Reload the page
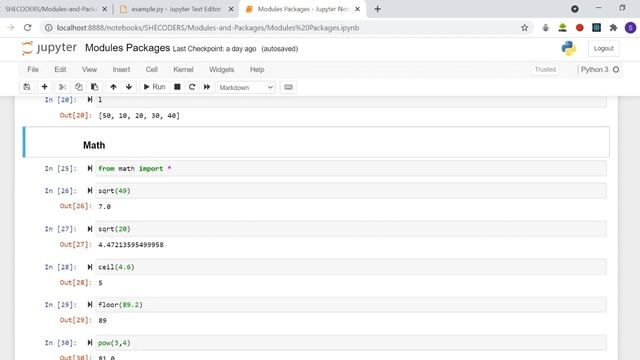This screenshot has width=640, height=360. tap(27, 28)
